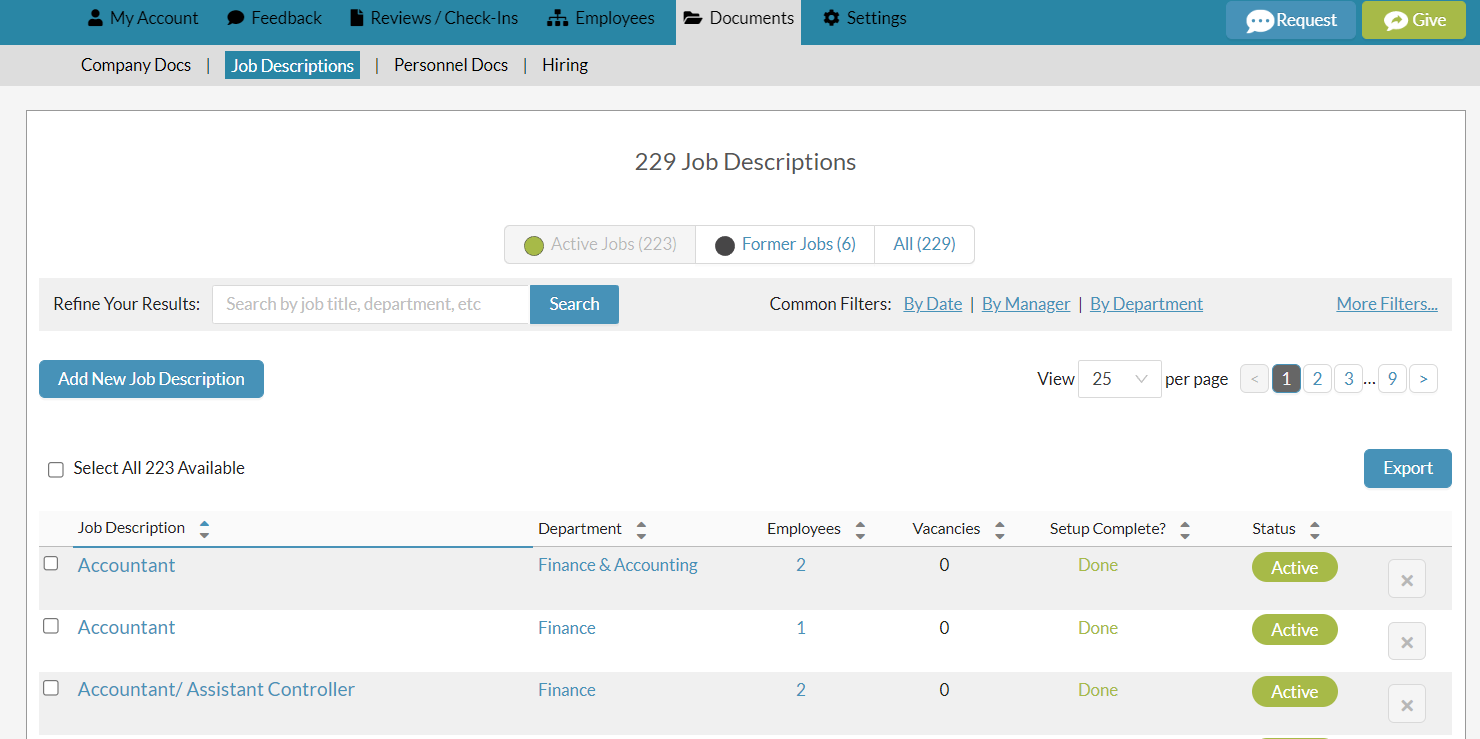Go to pagination page 2
The image size is (1480, 739).
coord(1317,379)
